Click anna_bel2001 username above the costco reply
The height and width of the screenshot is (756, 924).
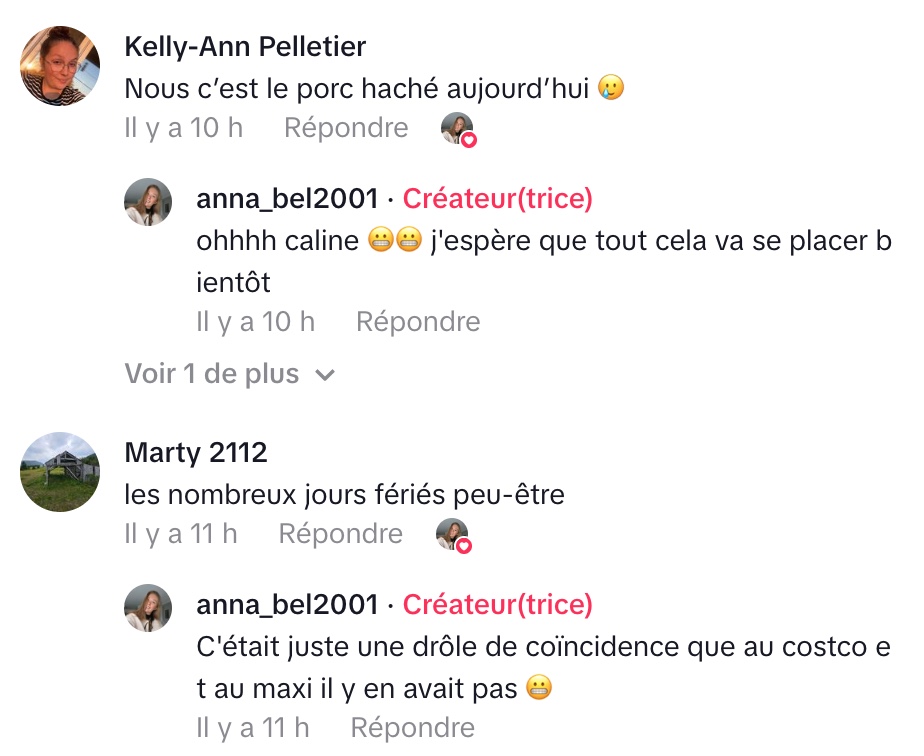pos(288,605)
